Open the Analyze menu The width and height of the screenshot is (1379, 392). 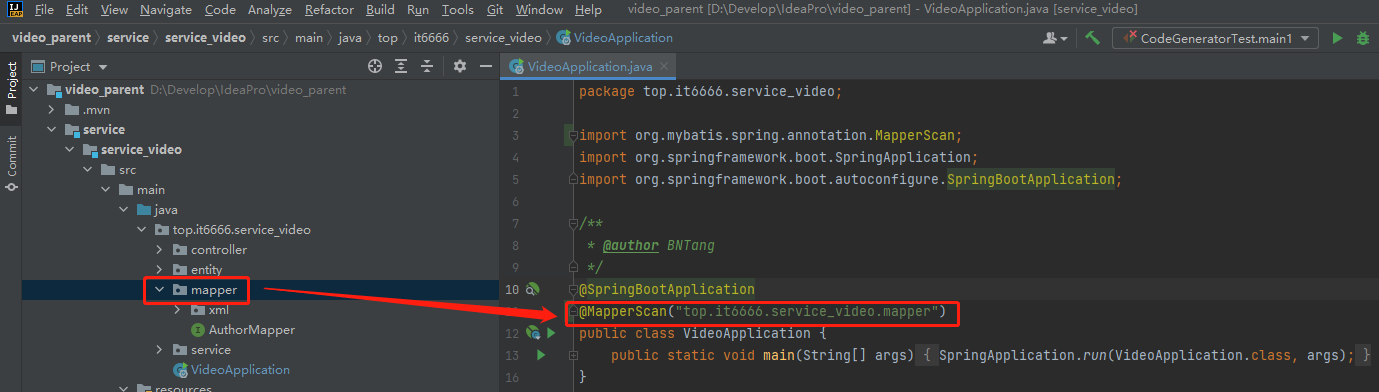point(271,9)
